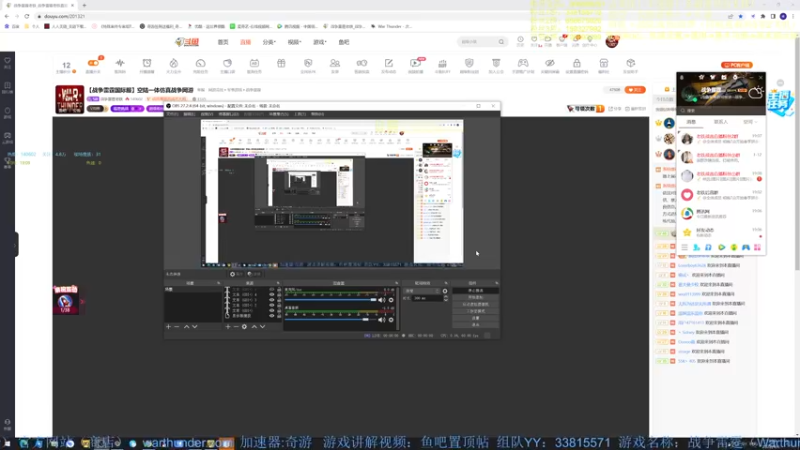Toggle the crossed-eye privacy icon in Douyu toolbar
Screen dimensions: 800x450
[x=549, y=63]
